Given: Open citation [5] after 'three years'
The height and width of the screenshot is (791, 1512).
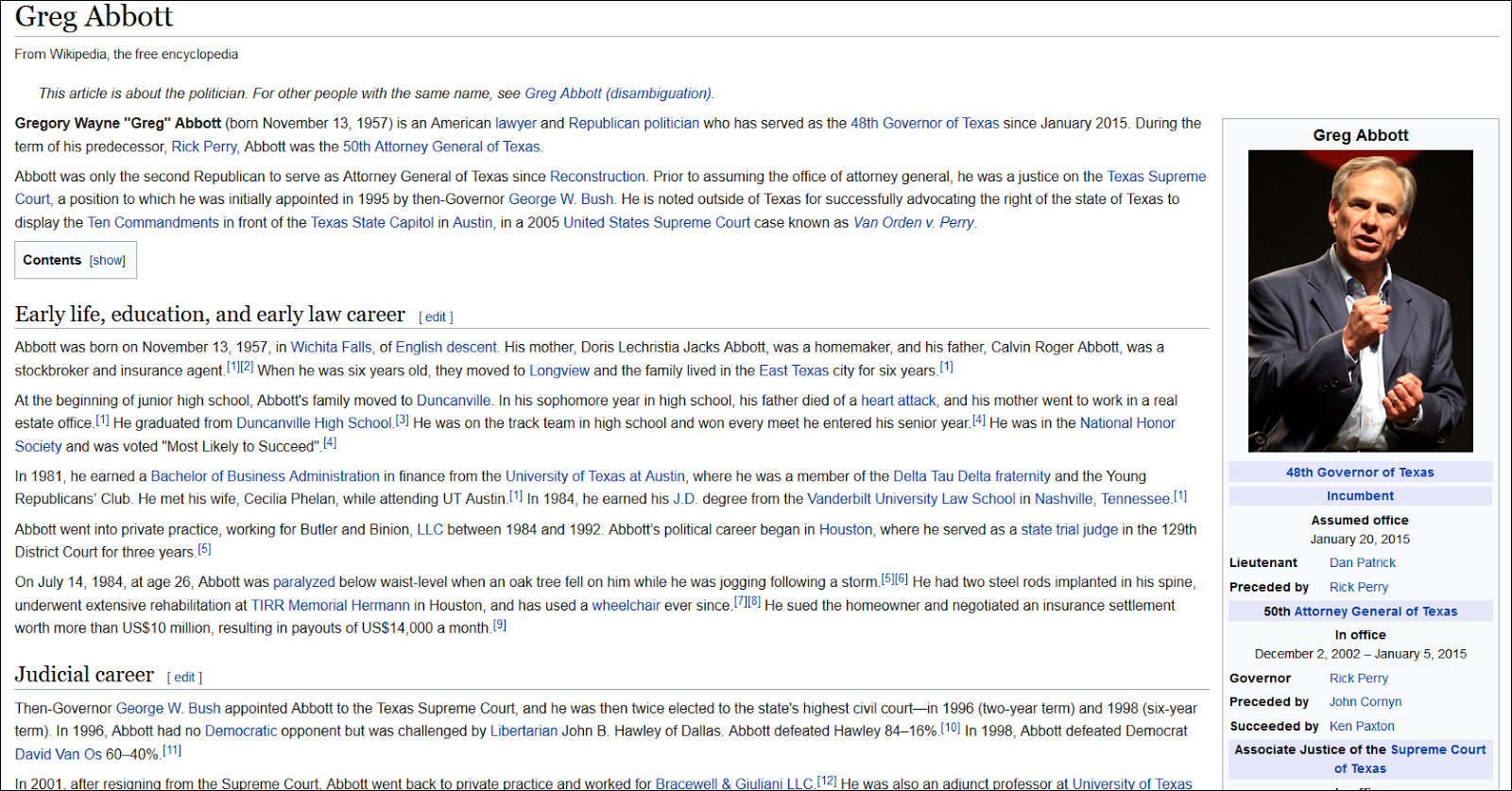Looking at the screenshot, I should 204,549.
